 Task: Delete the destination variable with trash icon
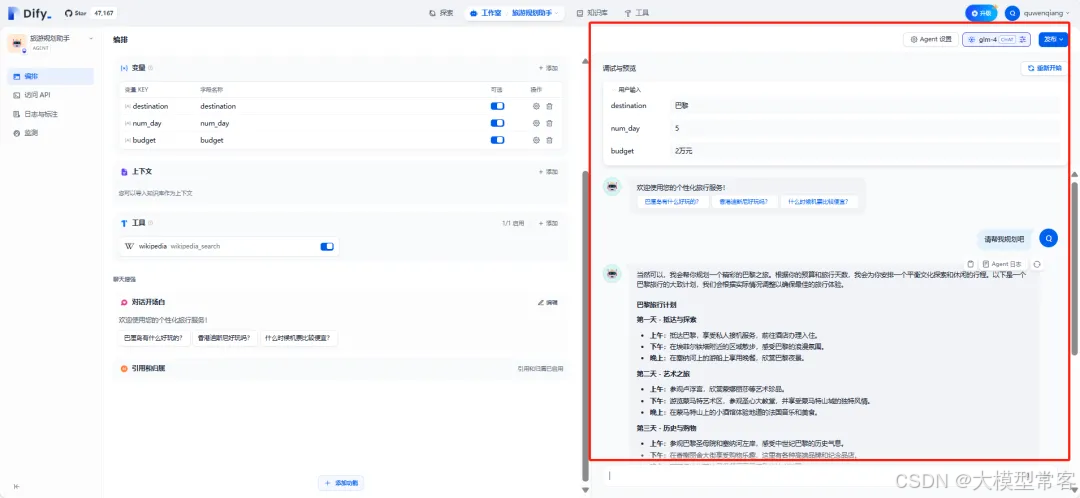(549, 106)
